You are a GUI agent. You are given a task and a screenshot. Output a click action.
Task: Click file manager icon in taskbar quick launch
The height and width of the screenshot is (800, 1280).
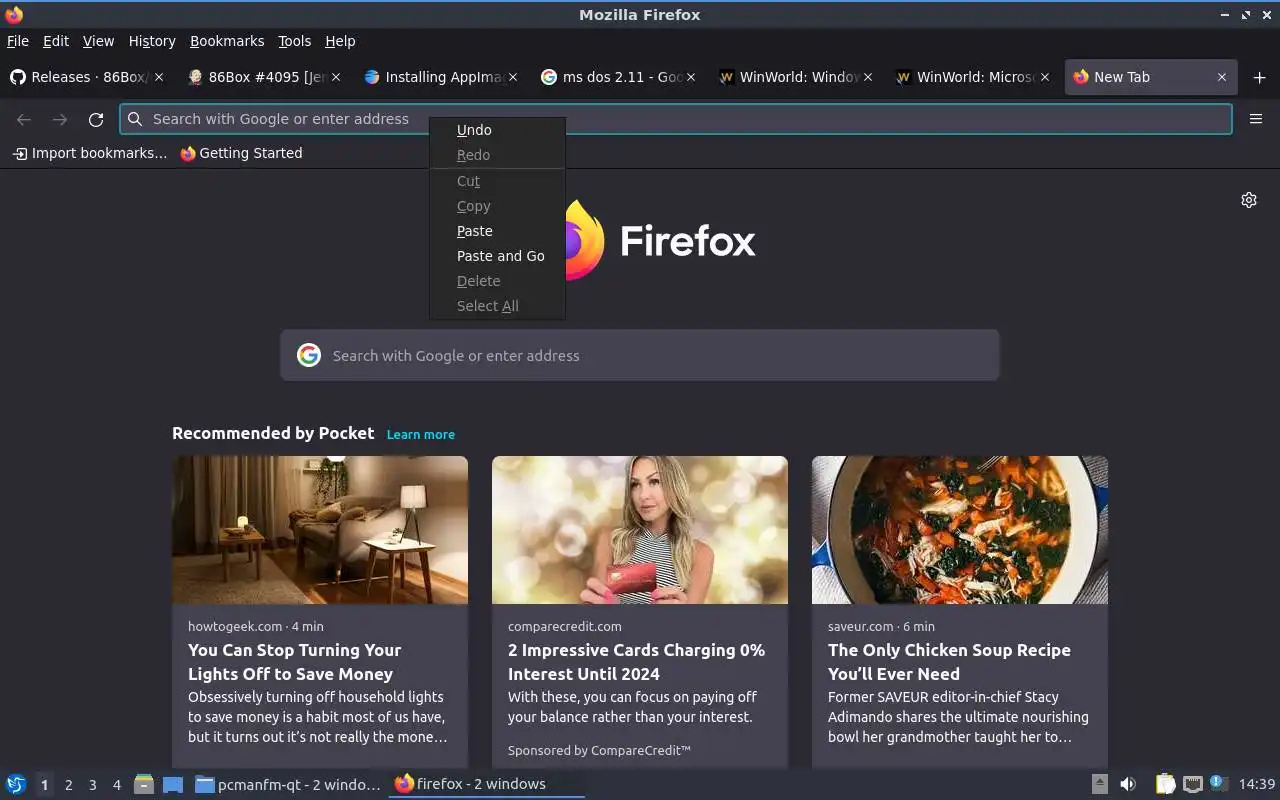(x=144, y=784)
